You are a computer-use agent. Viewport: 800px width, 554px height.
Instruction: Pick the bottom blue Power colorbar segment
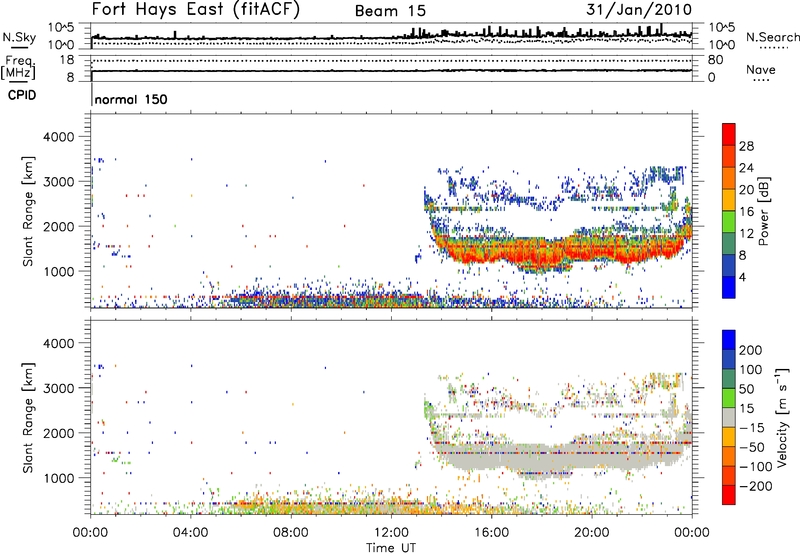[729, 287]
